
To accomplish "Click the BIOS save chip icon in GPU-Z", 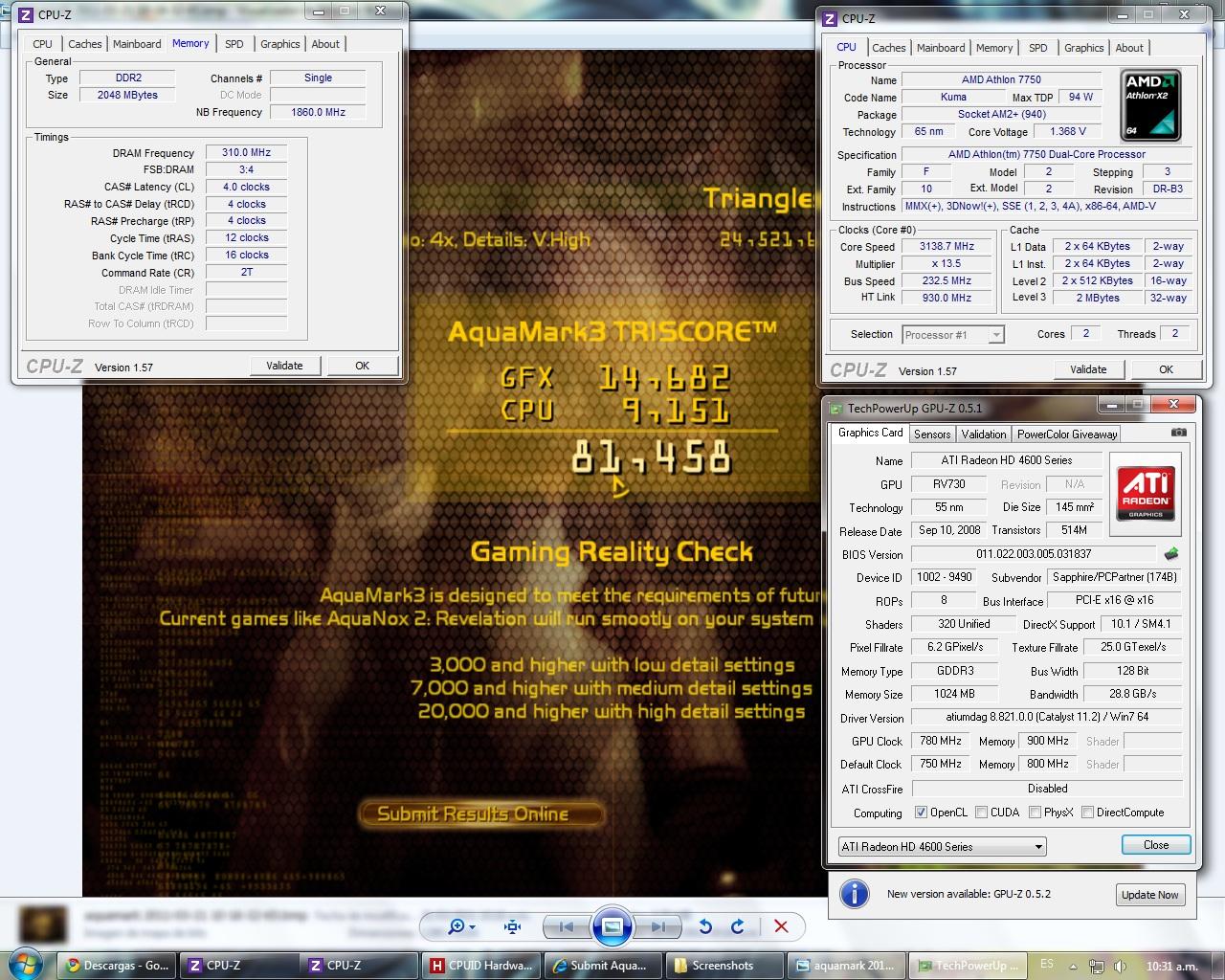I will (x=1170, y=553).
